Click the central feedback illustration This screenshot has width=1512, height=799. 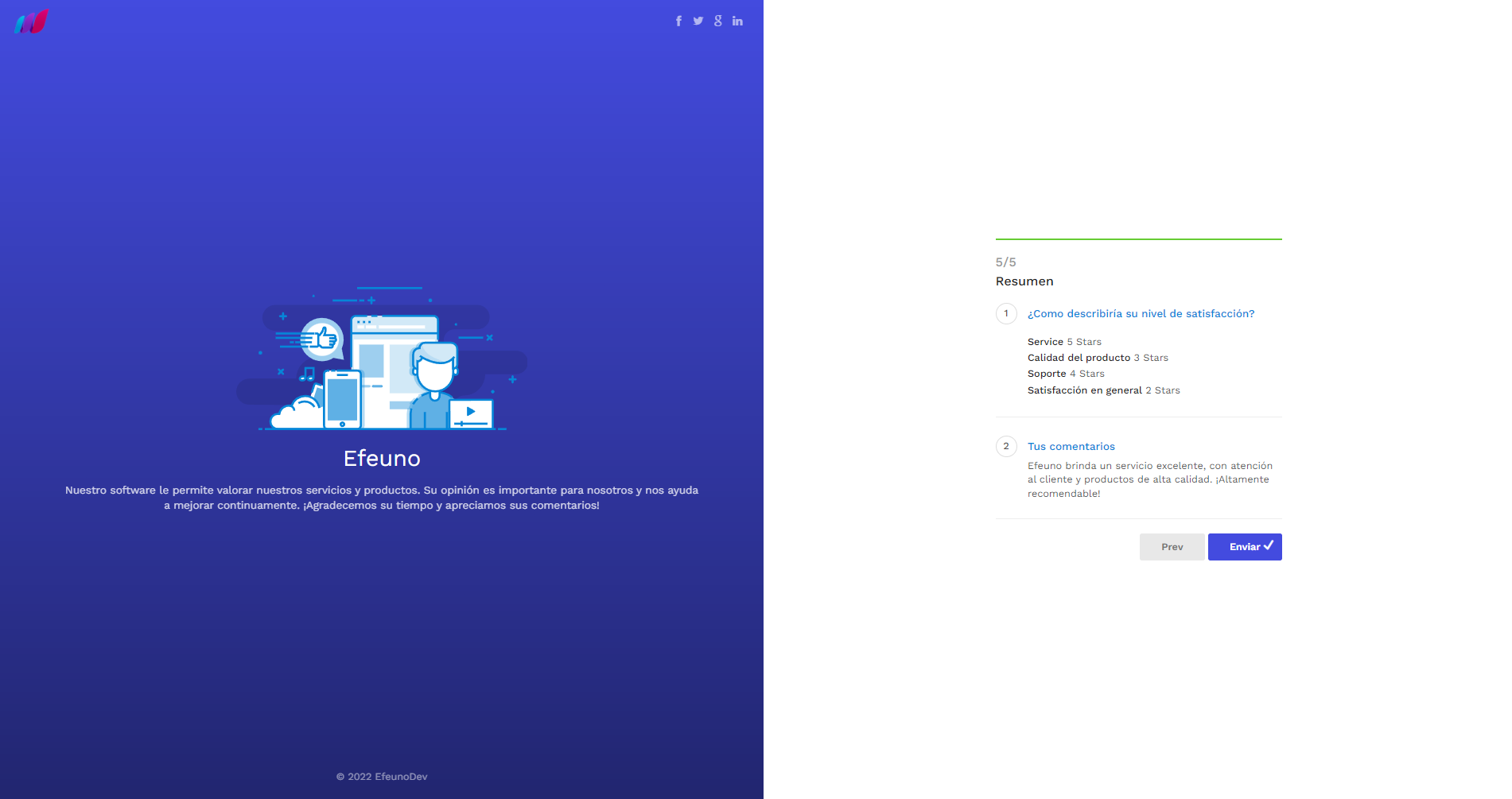click(382, 359)
